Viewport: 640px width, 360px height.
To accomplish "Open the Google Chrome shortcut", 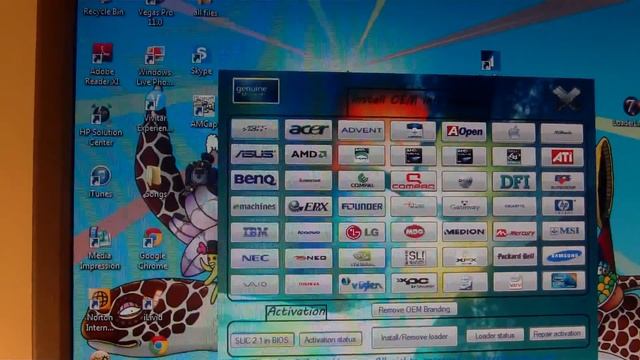I will (153, 249).
